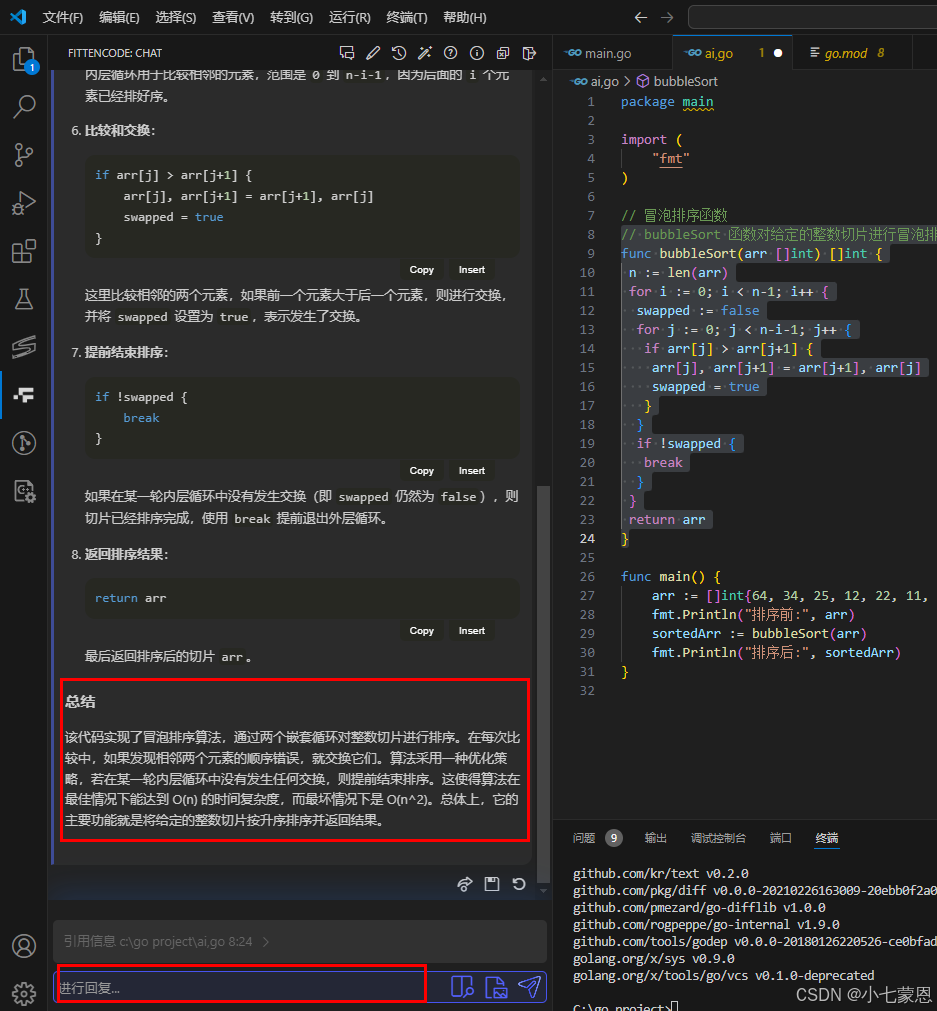Click the regenerate response icon below the summary

coord(517,885)
